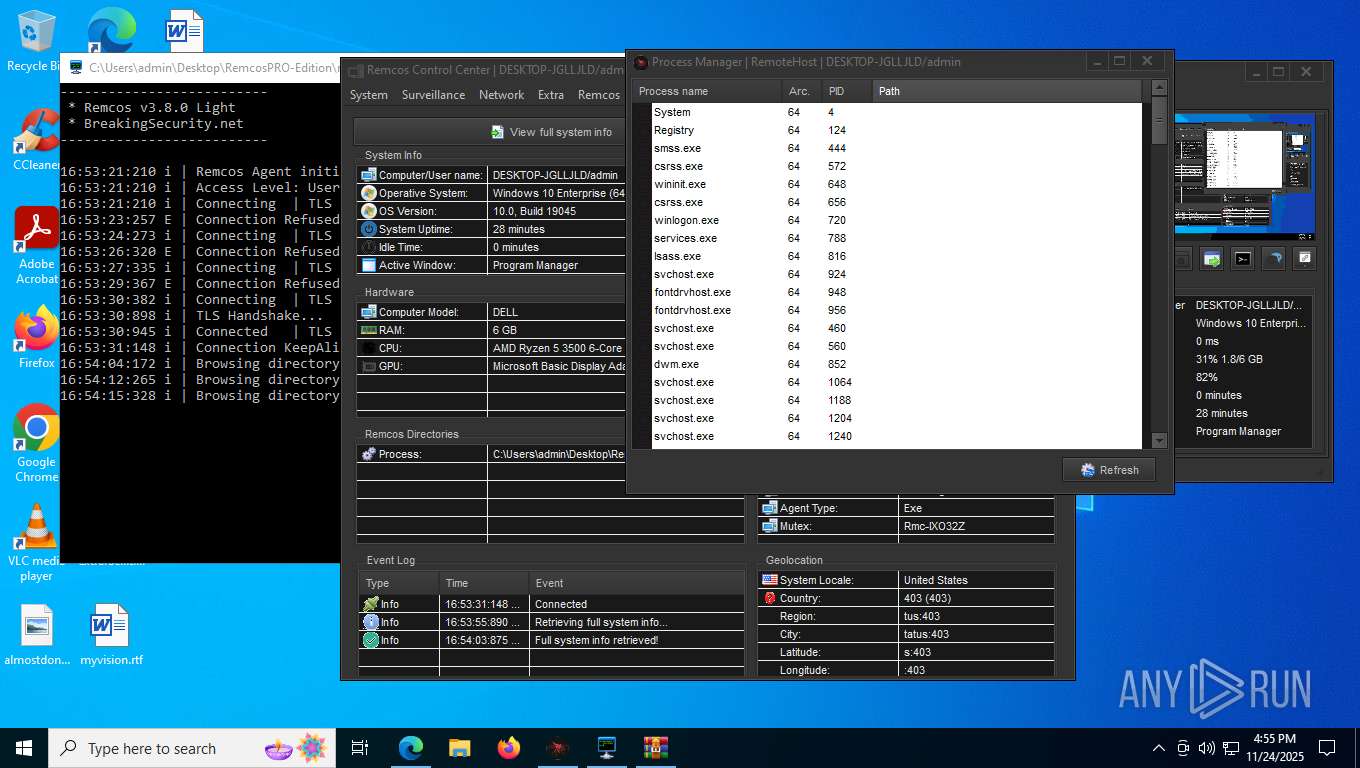The image size is (1360, 768).
Task: Open File Explorer from the taskbar
Action: pos(459,748)
